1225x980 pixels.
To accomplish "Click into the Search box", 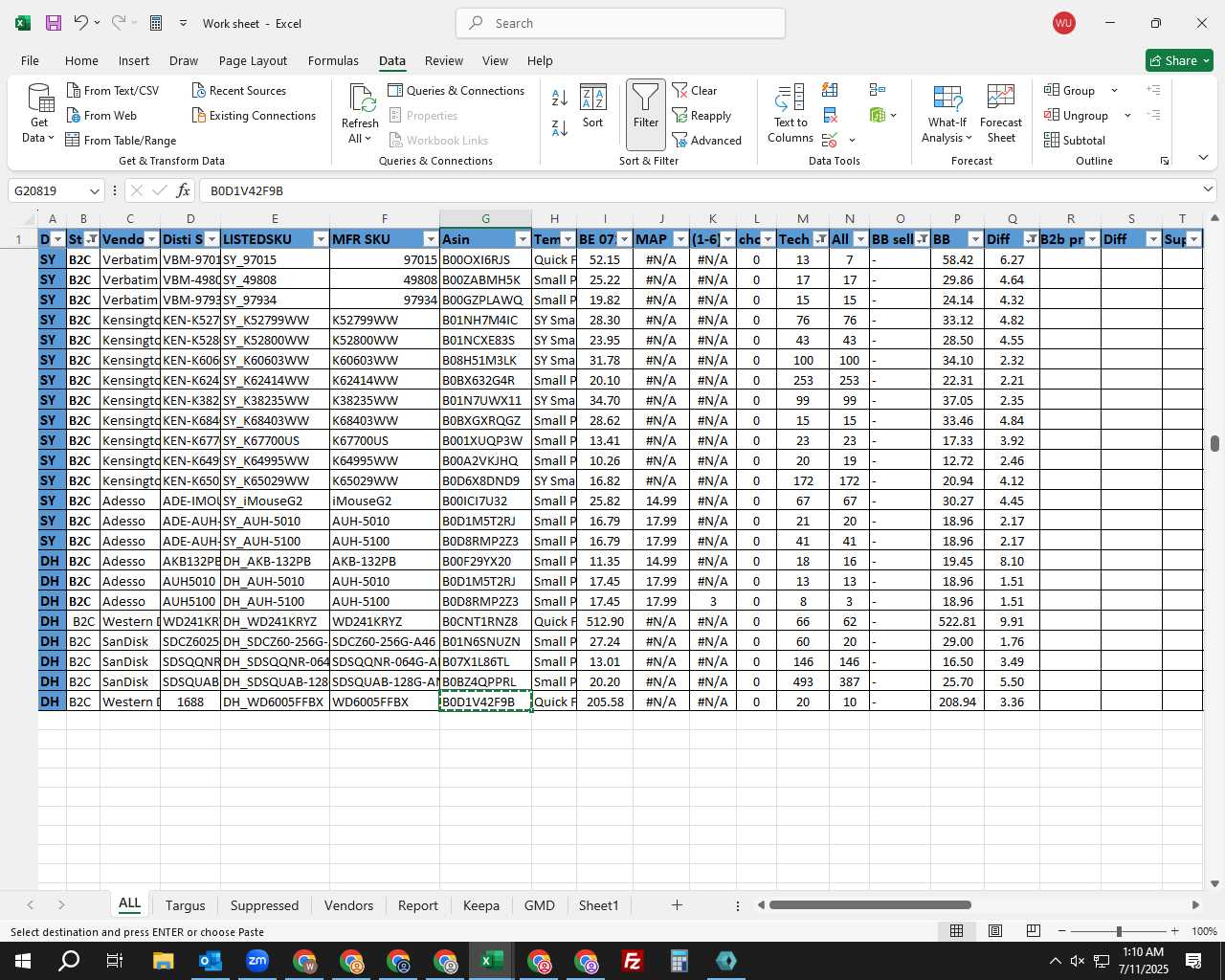I will [620, 23].
